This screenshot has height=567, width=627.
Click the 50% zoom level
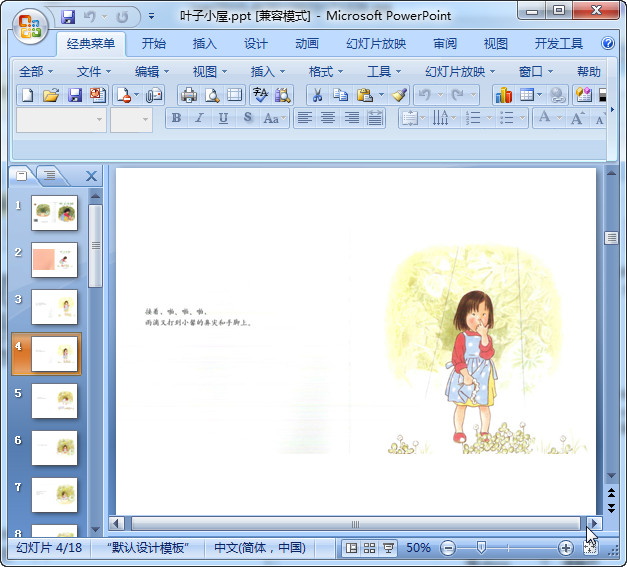(418, 548)
